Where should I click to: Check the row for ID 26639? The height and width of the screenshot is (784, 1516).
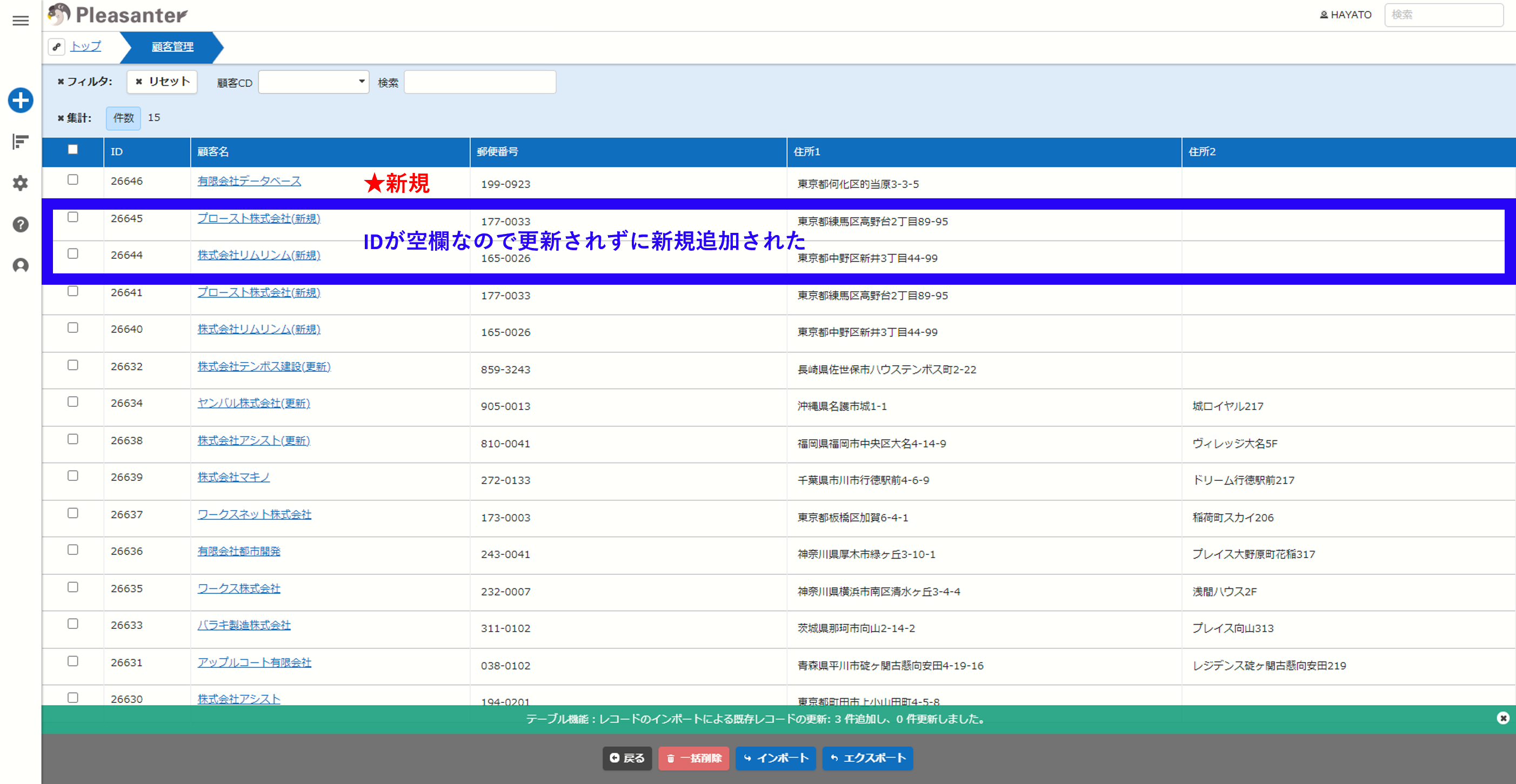[73, 475]
